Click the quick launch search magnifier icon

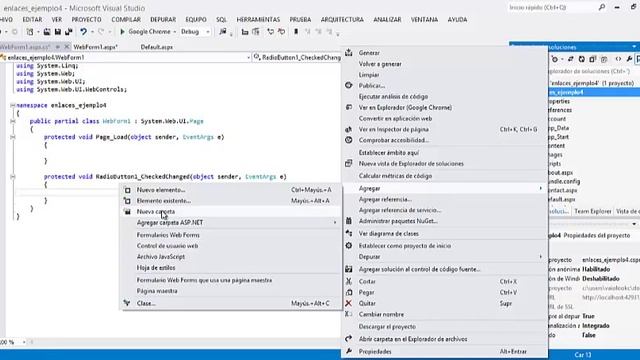tap(602, 7)
